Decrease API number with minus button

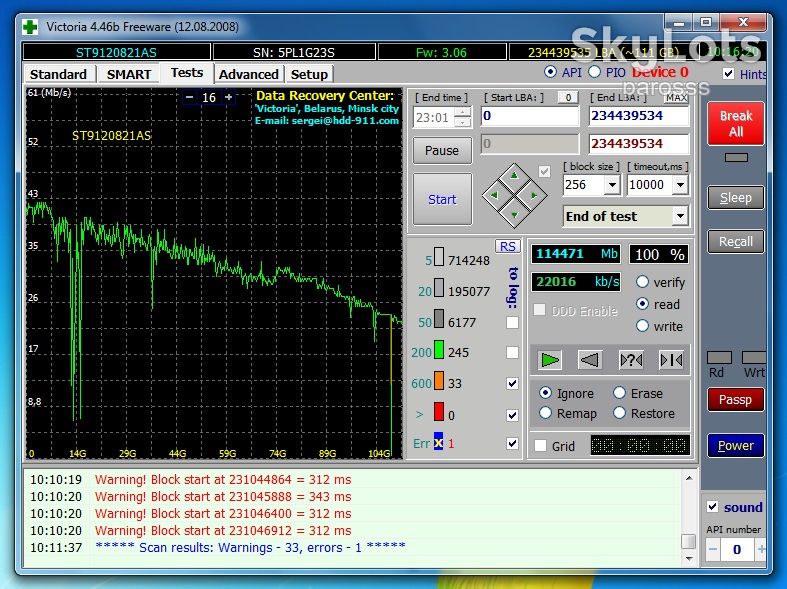pyautogui.click(x=713, y=549)
